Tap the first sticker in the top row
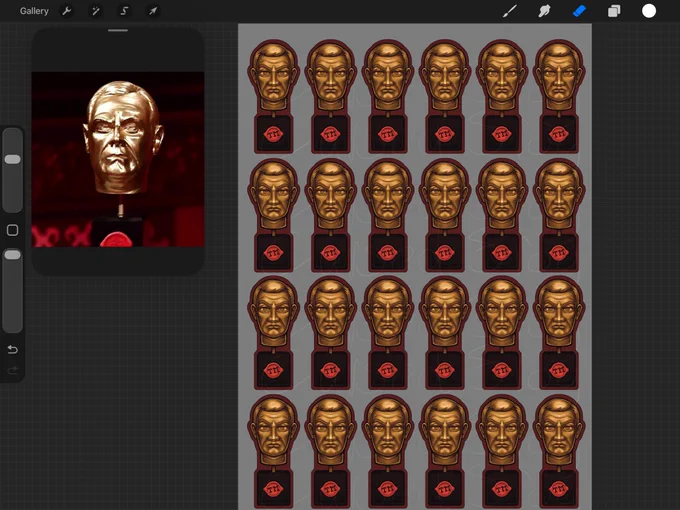The width and height of the screenshot is (680, 510). 273,97
